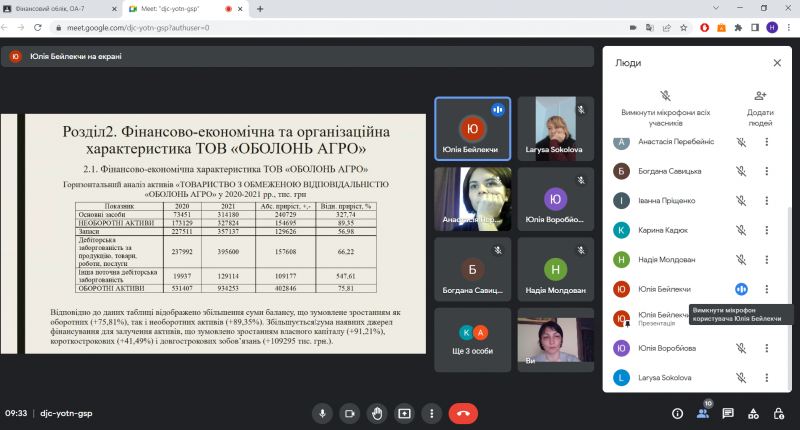Mute Надія Молдован microphone icon
The height and width of the screenshot is (430, 800).
(x=741, y=260)
